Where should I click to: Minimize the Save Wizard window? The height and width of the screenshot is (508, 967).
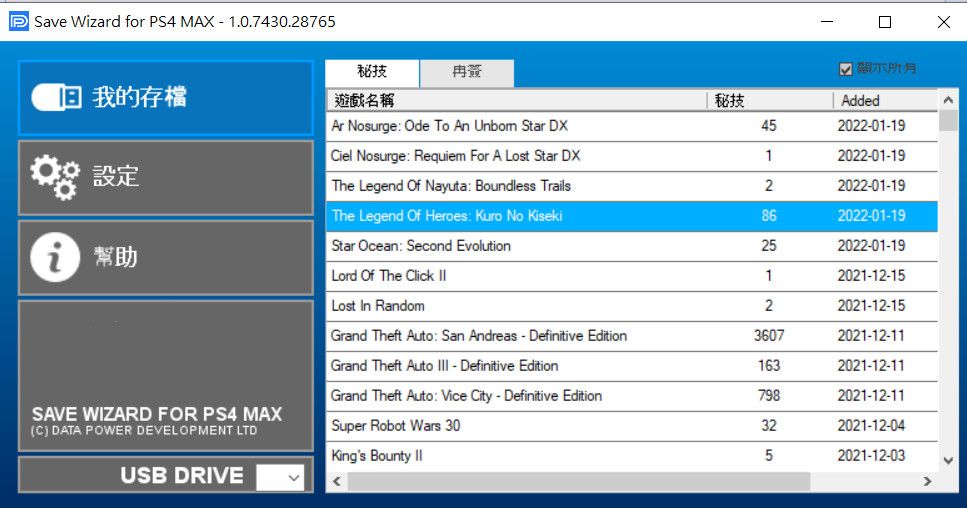(x=827, y=22)
